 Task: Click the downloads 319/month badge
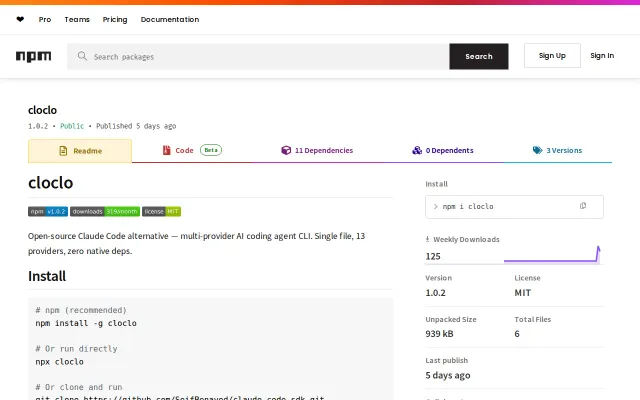point(105,211)
